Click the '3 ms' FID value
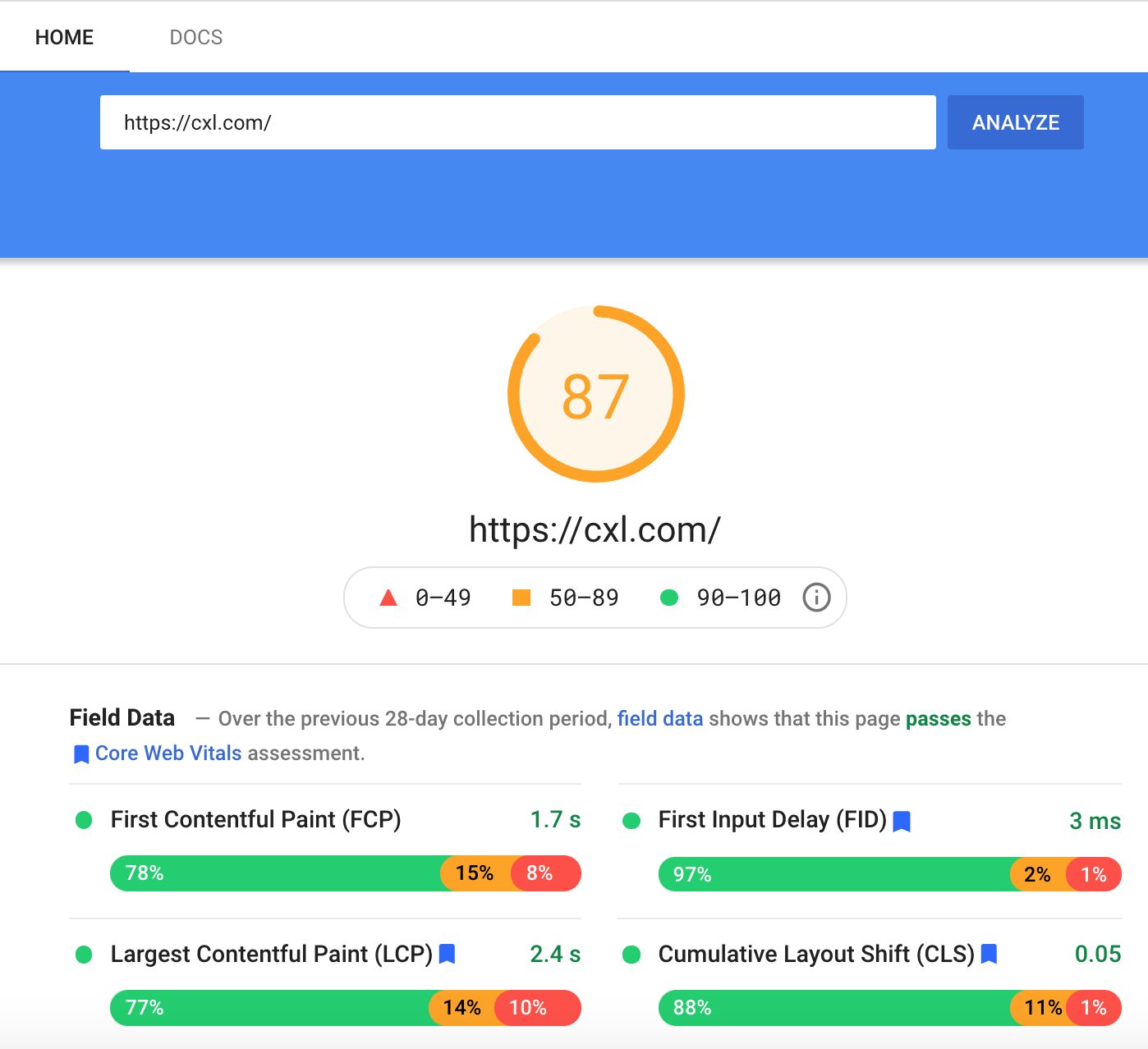 coord(1095,821)
